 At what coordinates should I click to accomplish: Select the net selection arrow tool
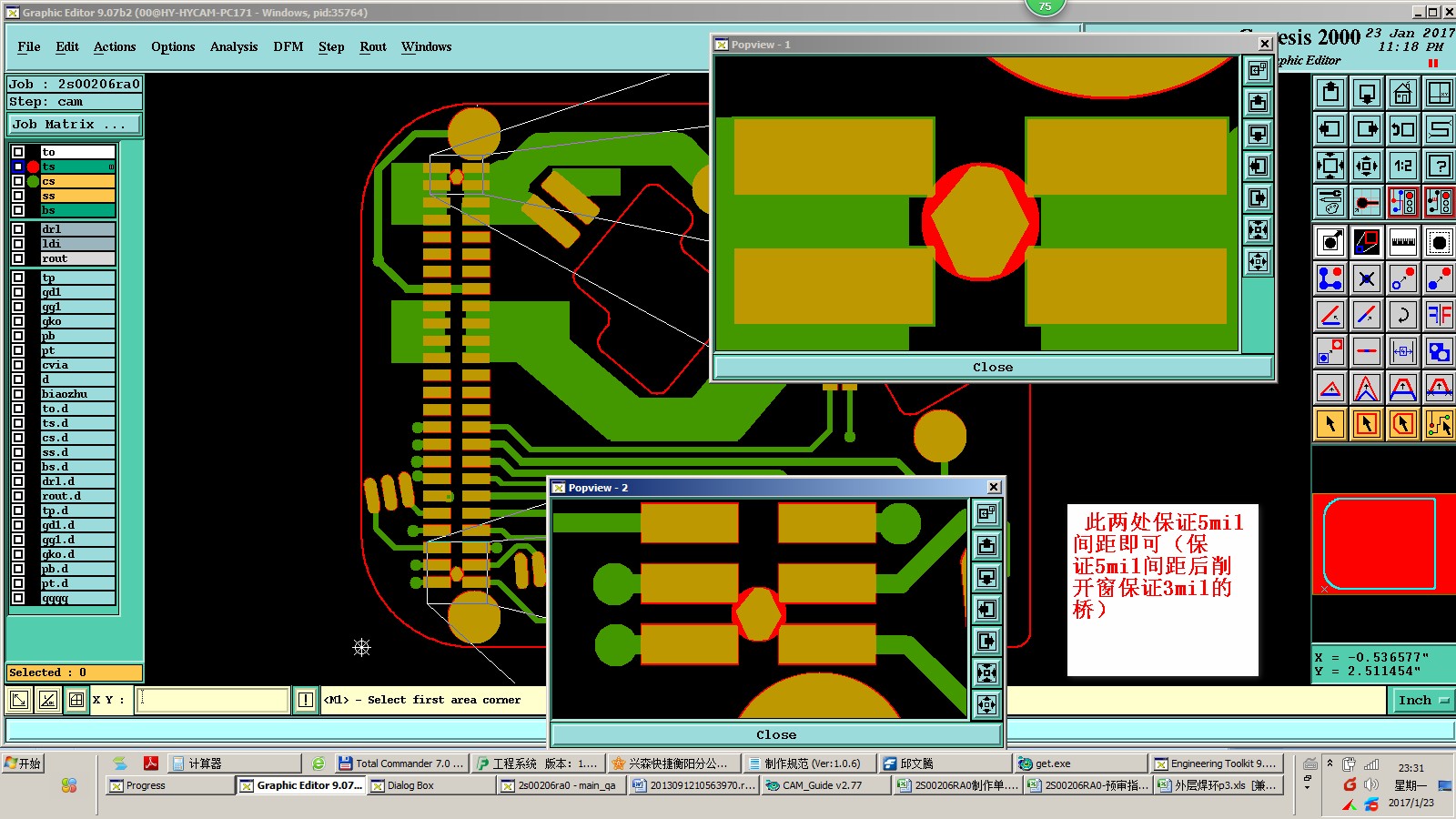click(x=1440, y=424)
